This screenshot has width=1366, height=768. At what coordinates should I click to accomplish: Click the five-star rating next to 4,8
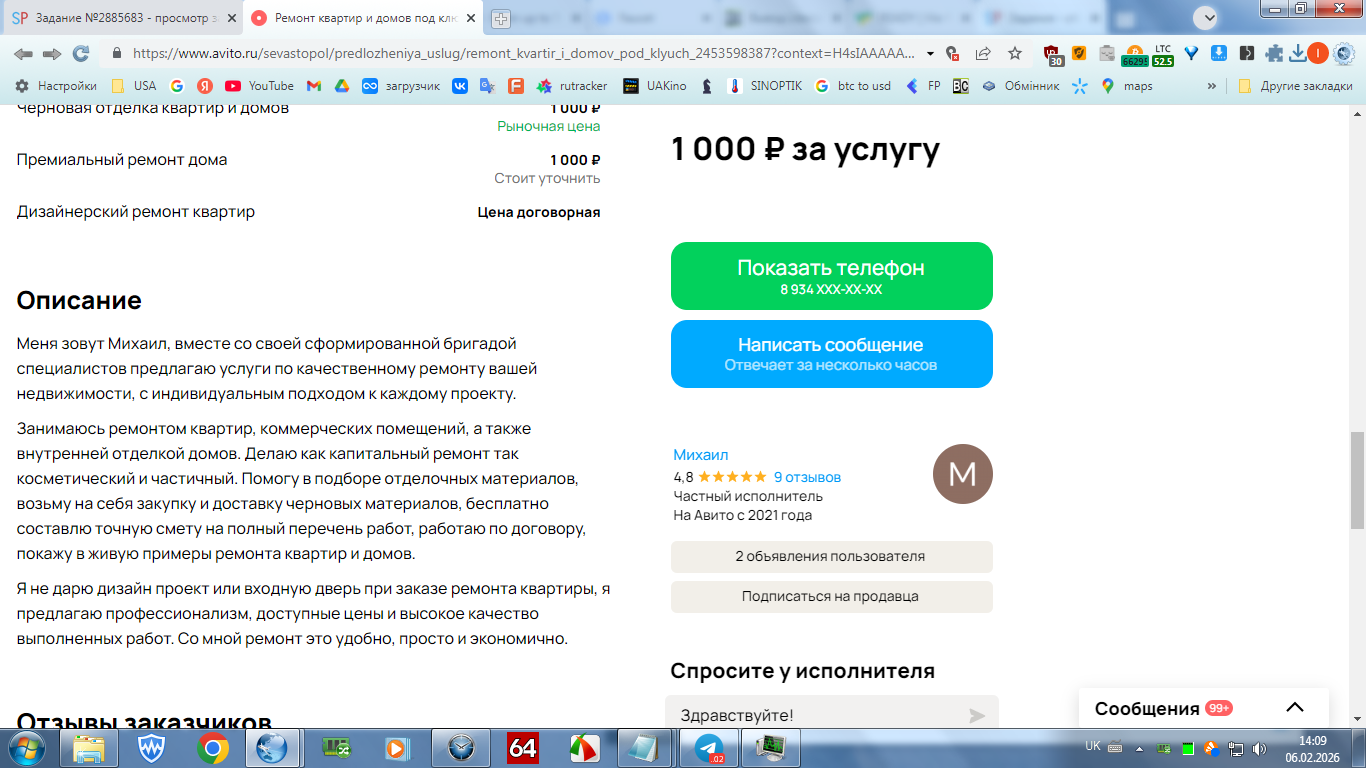pos(732,477)
